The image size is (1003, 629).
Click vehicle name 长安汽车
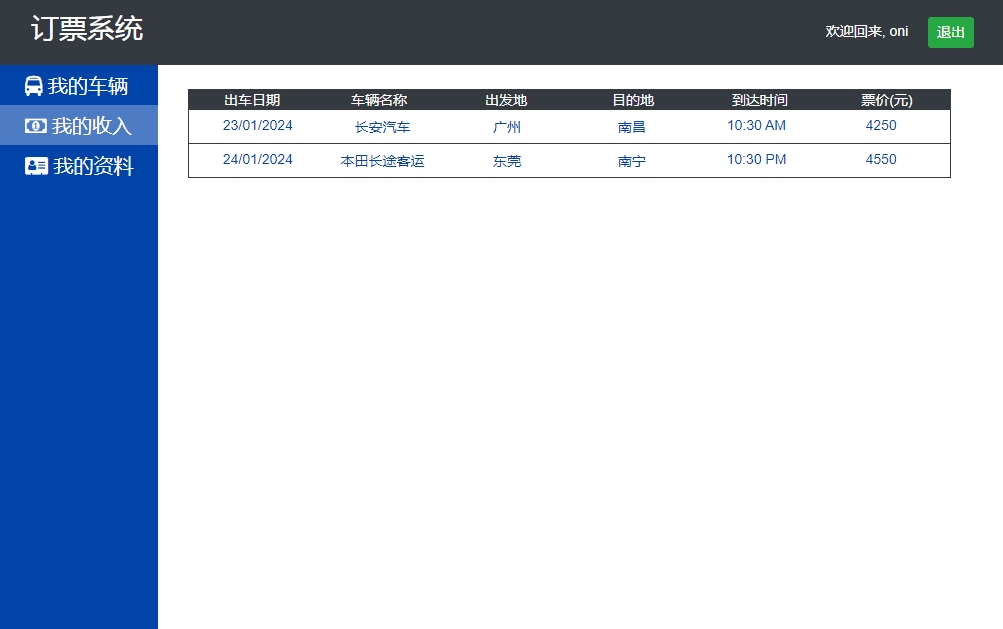coord(382,127)
